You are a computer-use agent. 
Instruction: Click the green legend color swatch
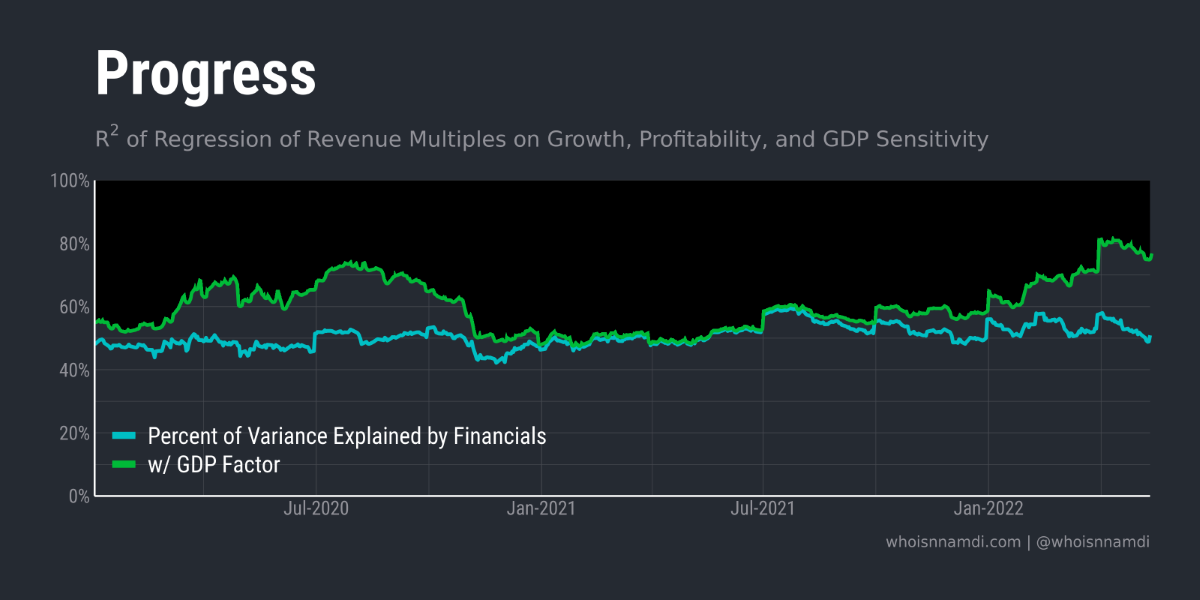coord(123,463)
